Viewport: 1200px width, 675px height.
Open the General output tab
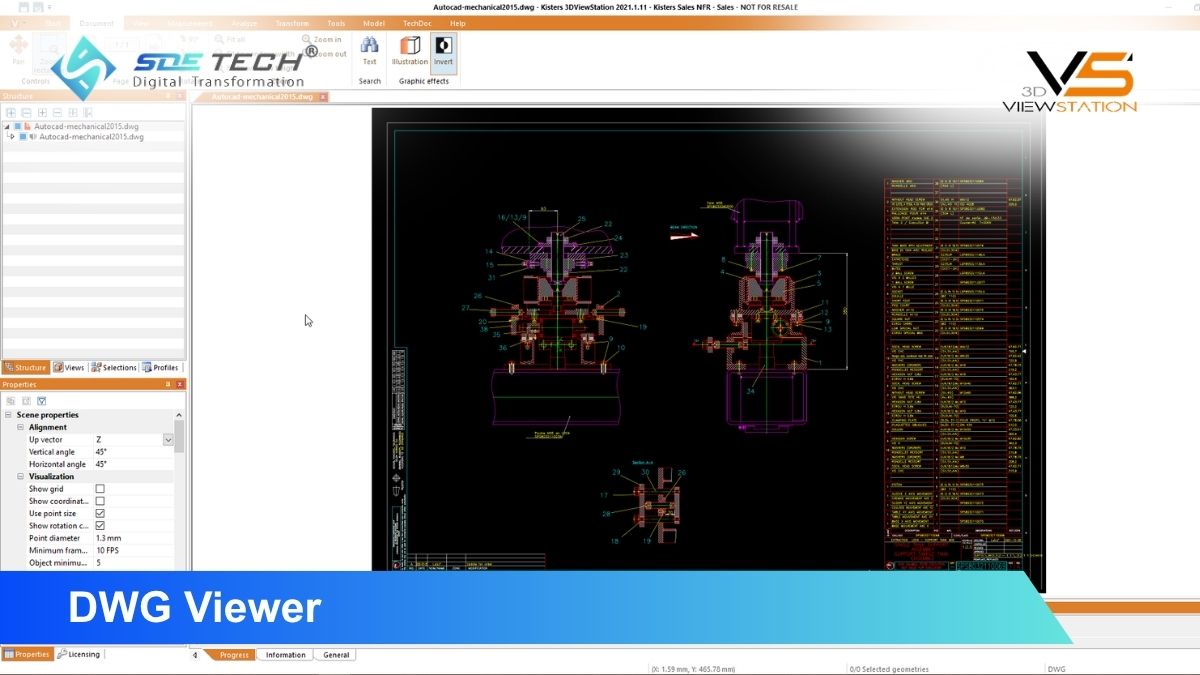coord(336,655)
